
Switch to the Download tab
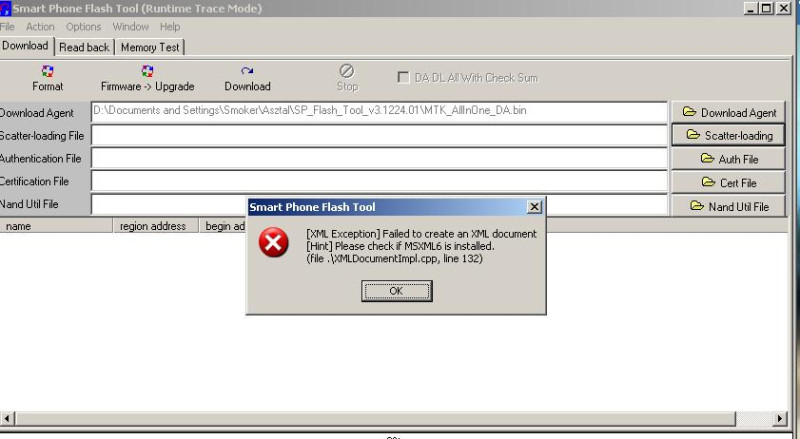26,46
